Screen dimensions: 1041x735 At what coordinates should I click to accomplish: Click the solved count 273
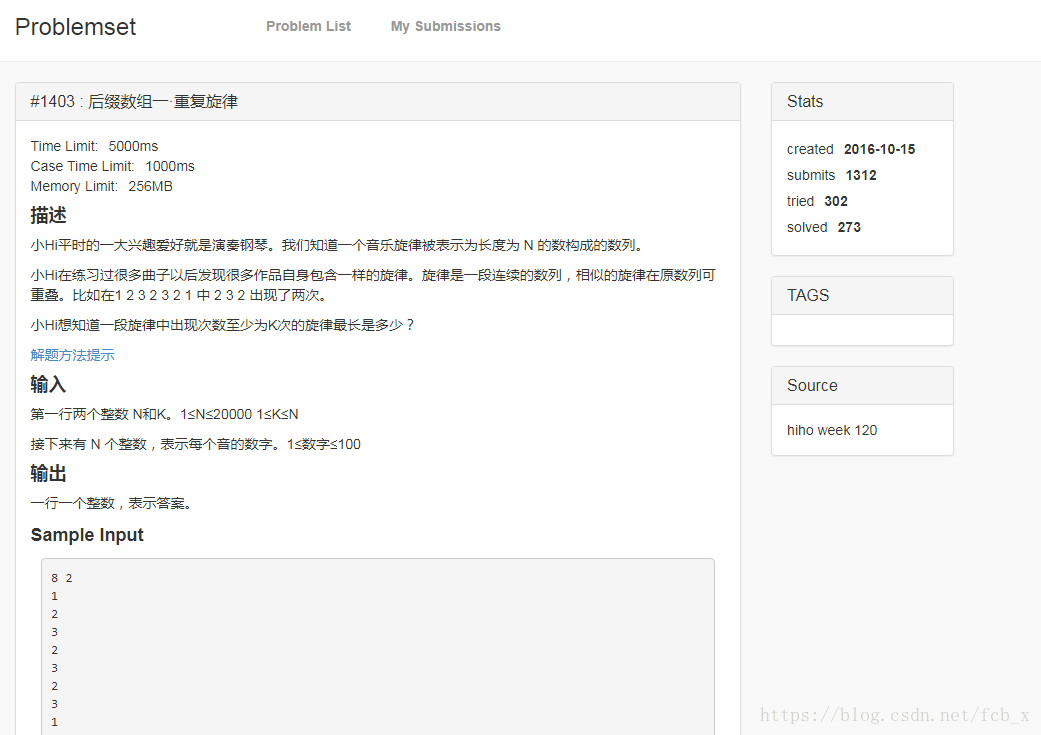point(849,227)
